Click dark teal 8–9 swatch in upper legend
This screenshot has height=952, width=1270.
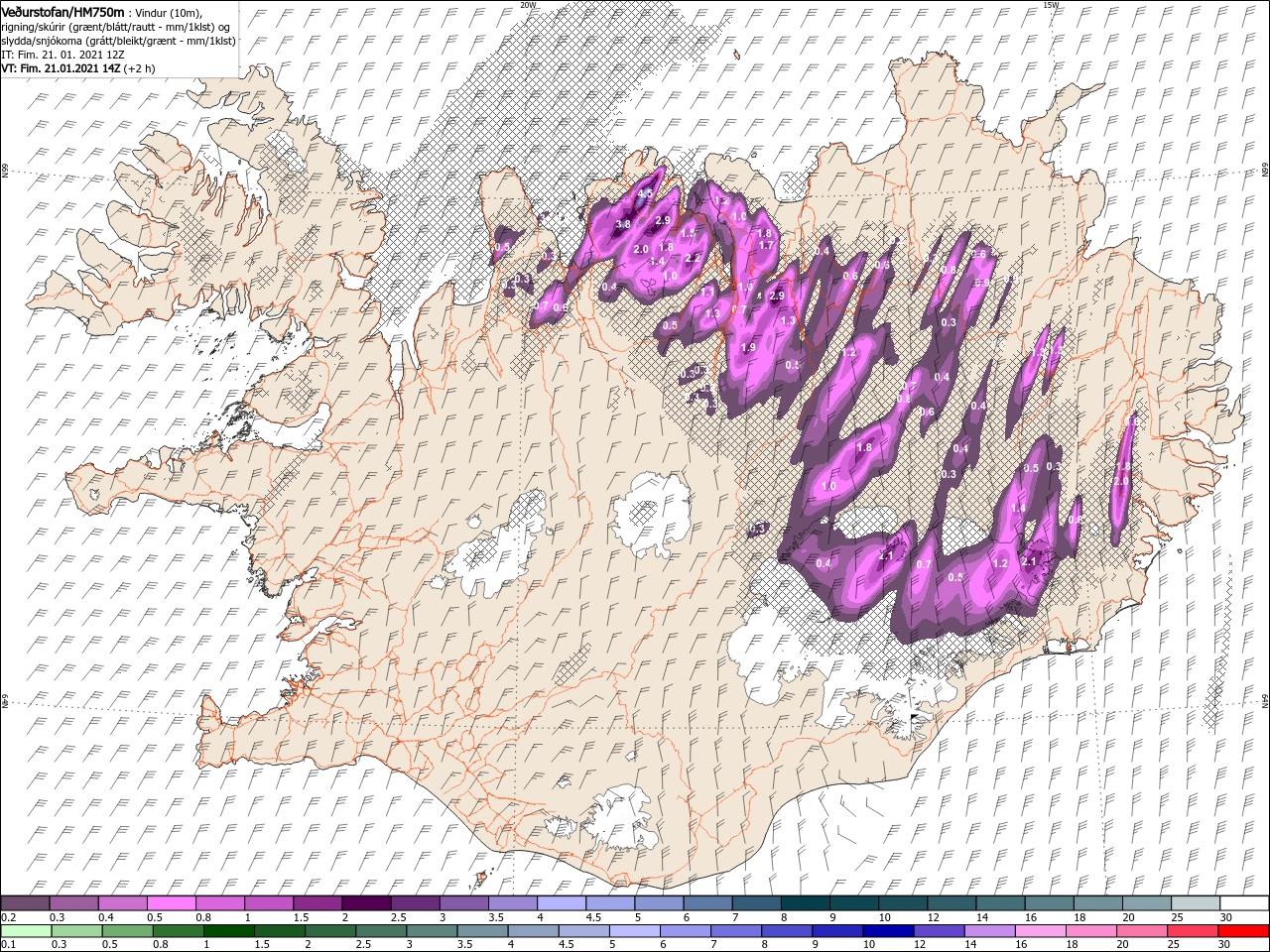coord(806,903)
